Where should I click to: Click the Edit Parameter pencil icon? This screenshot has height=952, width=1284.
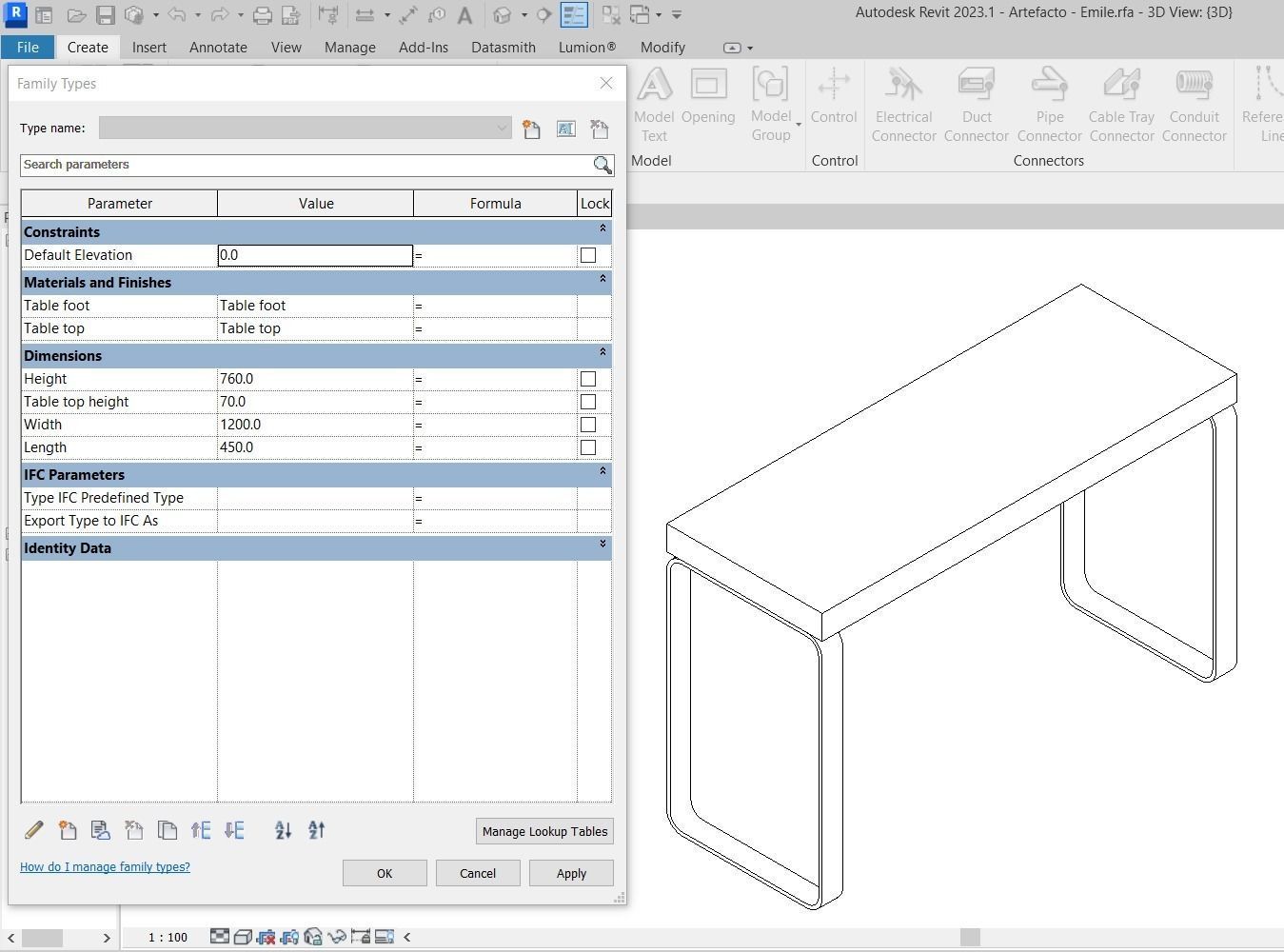pos(33,830)
